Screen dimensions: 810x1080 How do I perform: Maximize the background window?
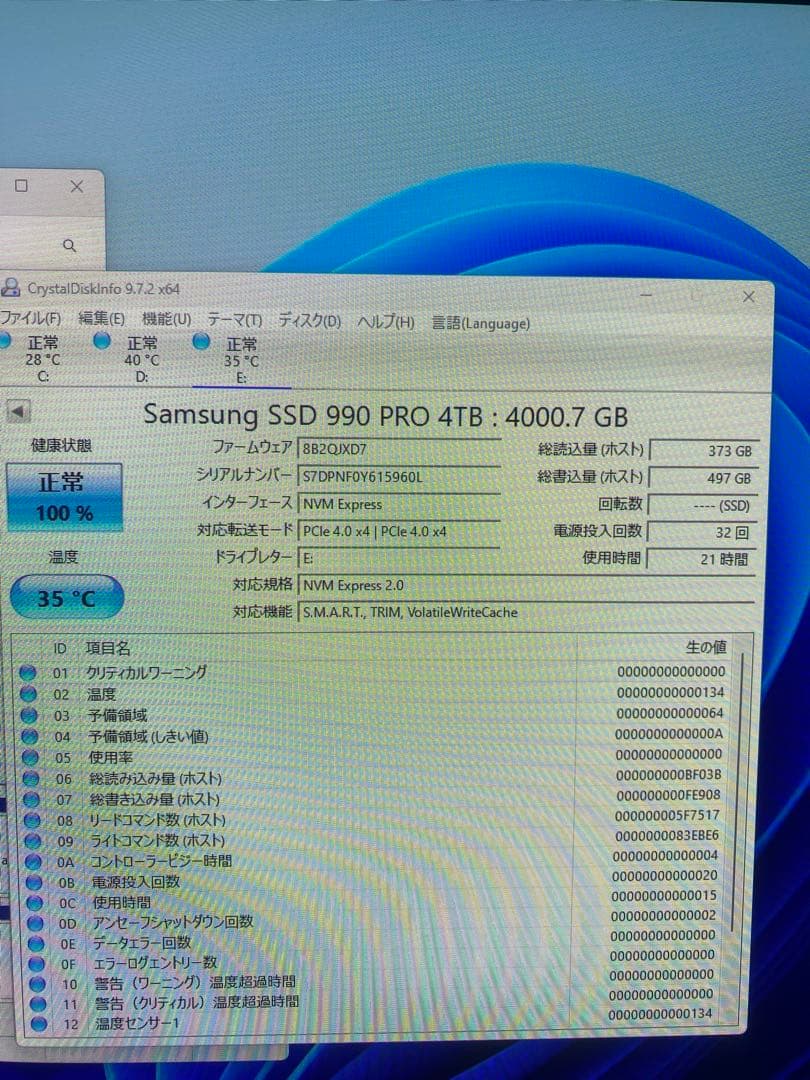(x=21, y=186)
